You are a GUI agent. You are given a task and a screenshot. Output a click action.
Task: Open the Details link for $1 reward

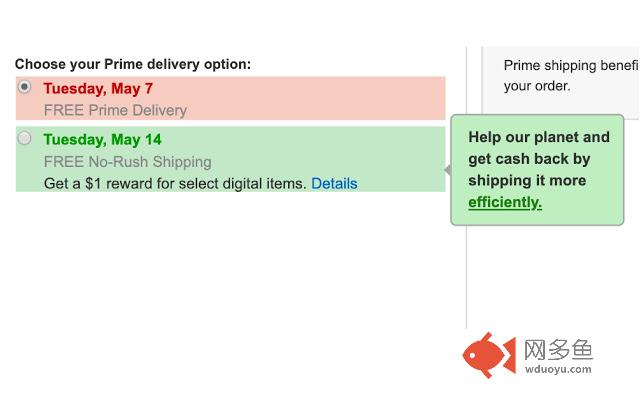point(334,184)
